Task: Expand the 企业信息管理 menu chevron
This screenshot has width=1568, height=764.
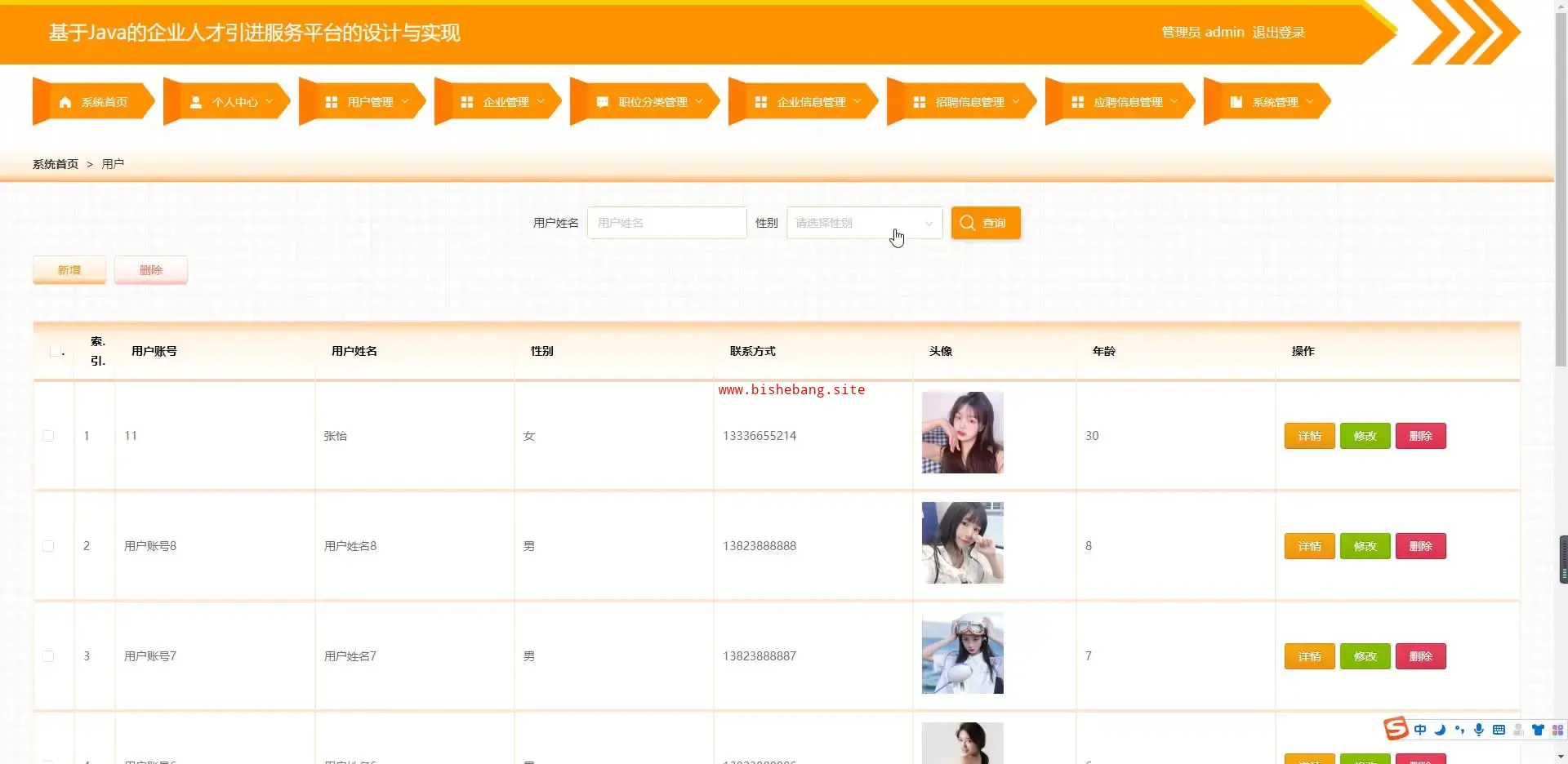Action: pyautogui.click(x=857, y=102)
